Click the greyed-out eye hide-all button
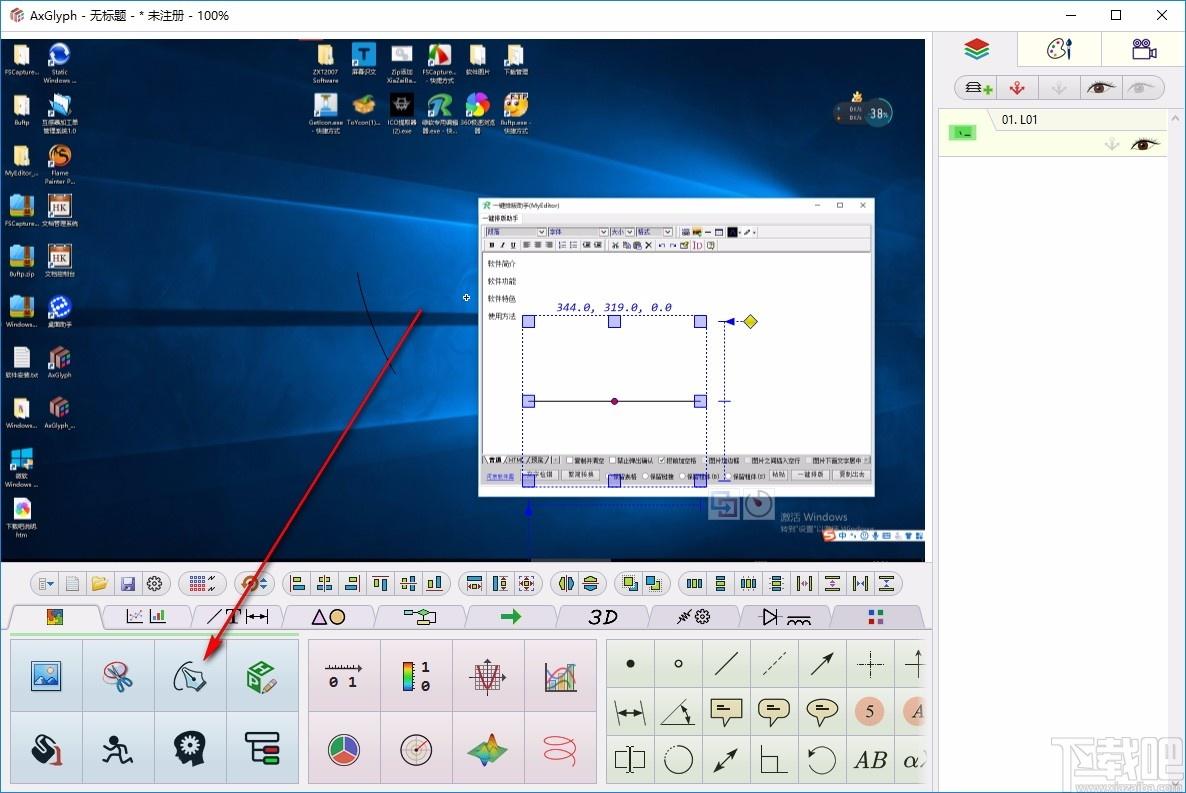The width and height of the screenshot is (1186, 793). [1141, 88]
